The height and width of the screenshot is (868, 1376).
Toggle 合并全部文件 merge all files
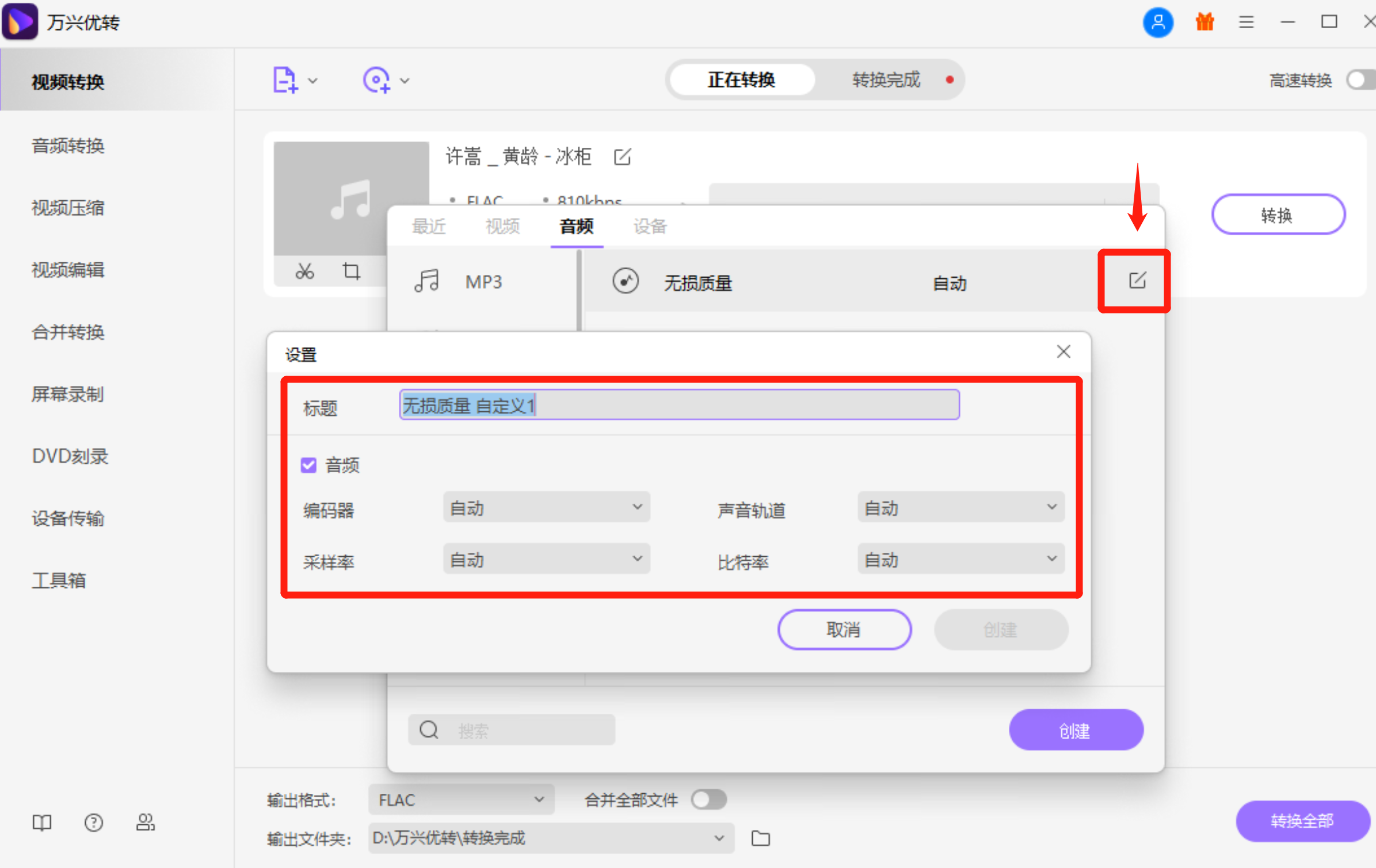point(708,800)
